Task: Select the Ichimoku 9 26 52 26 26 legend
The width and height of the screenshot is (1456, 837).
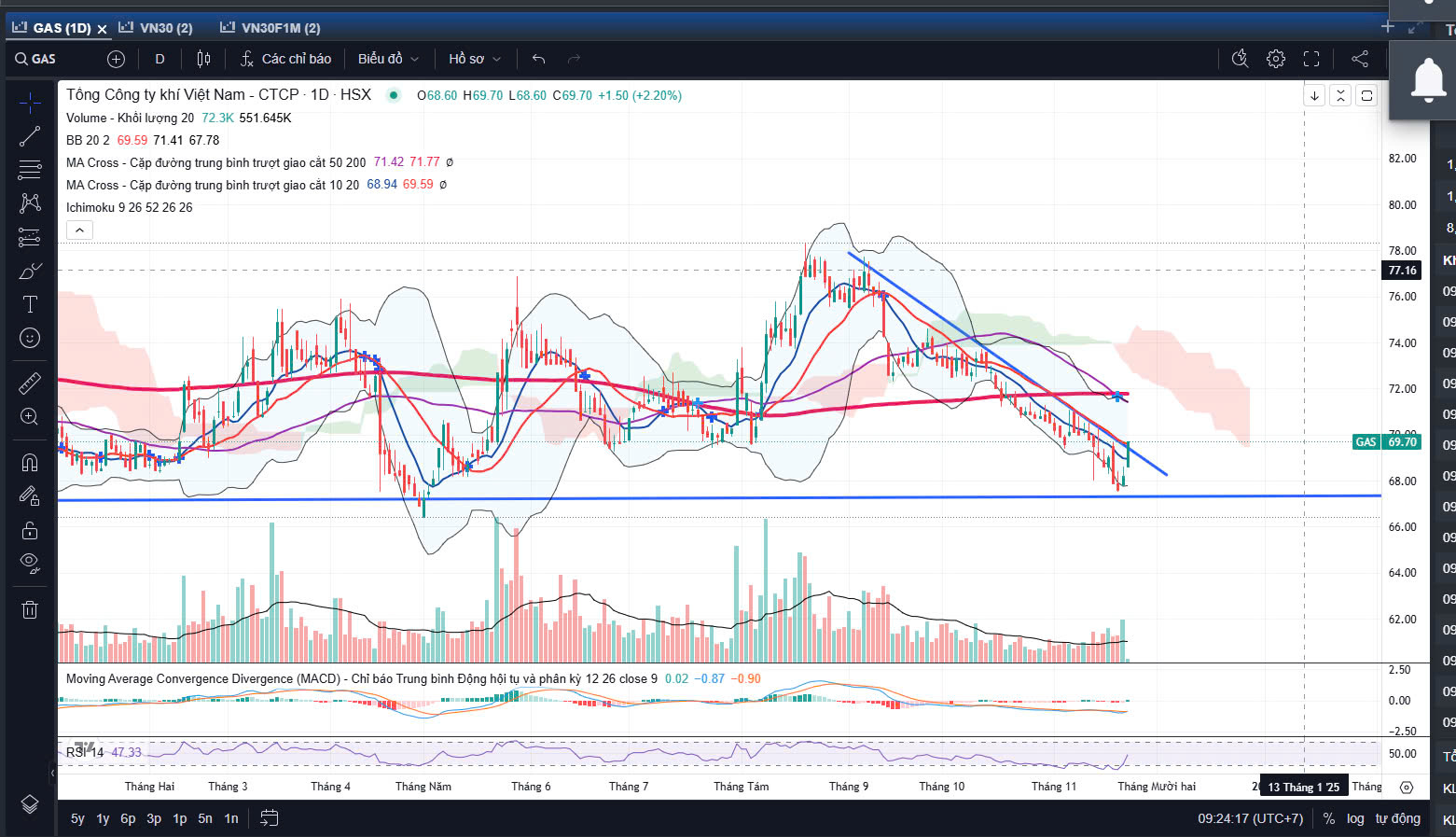Action: click(129, 207)
